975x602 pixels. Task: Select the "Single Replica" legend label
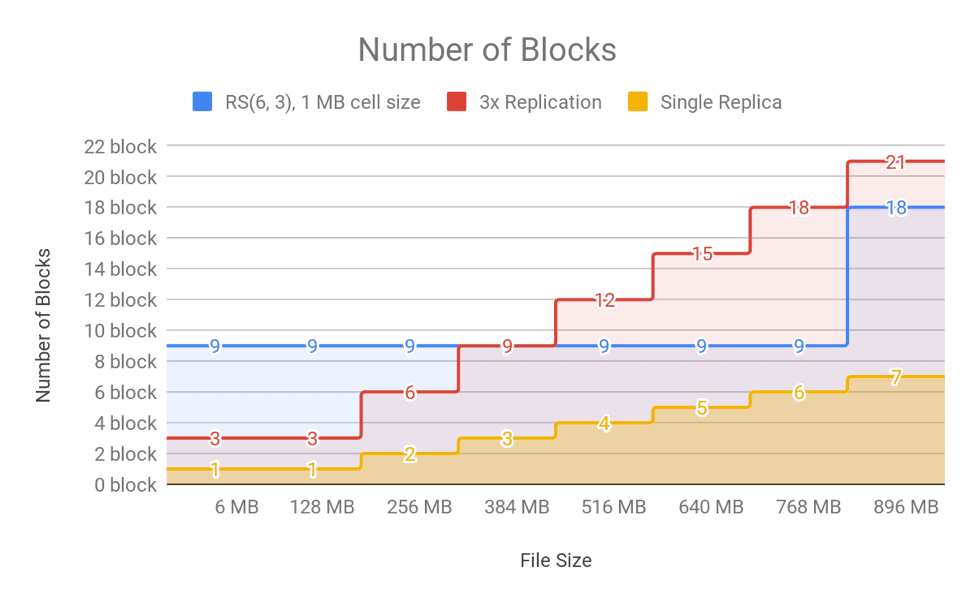[720, 102]
